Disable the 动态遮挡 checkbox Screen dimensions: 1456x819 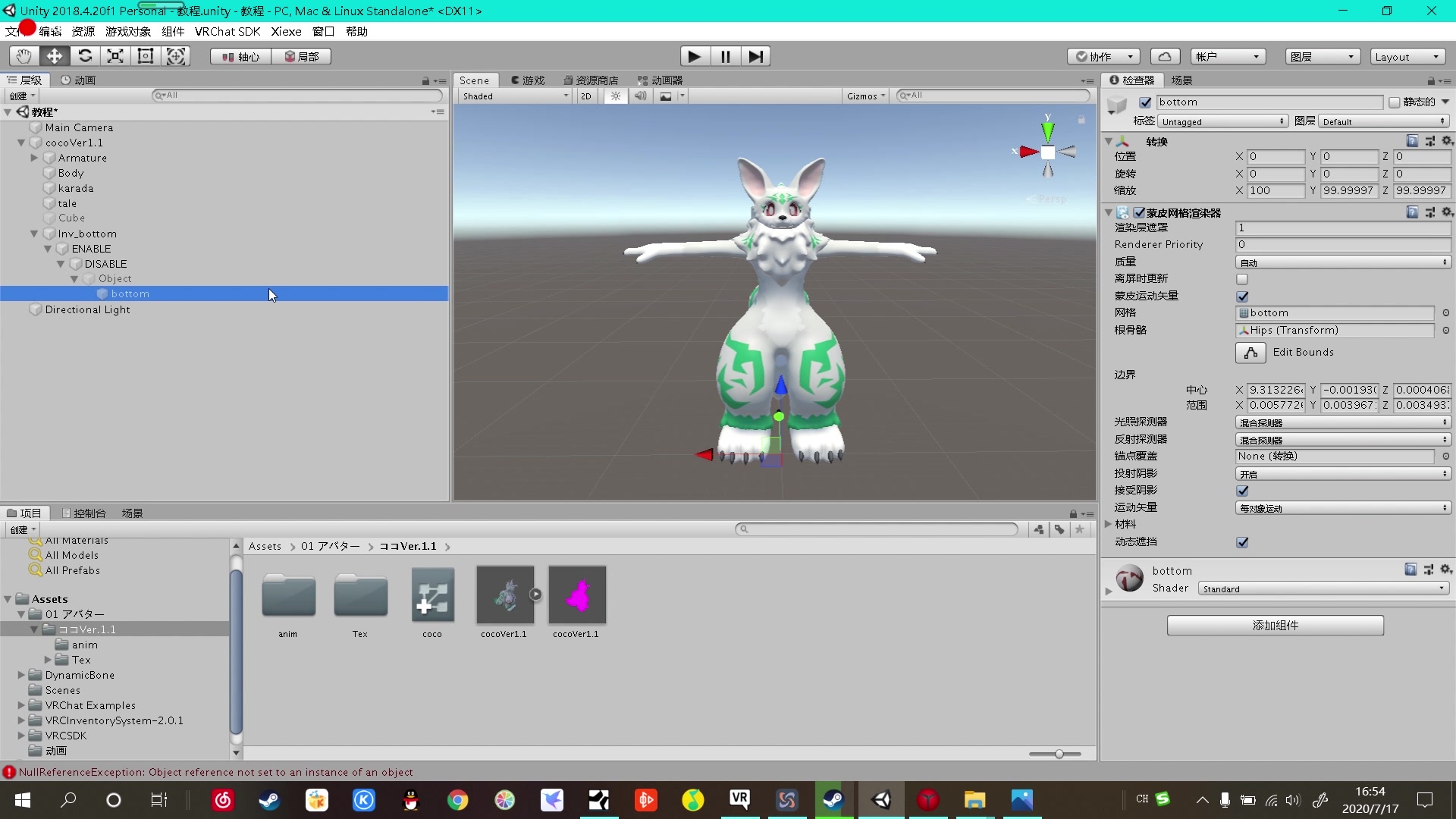(1242, 542)
